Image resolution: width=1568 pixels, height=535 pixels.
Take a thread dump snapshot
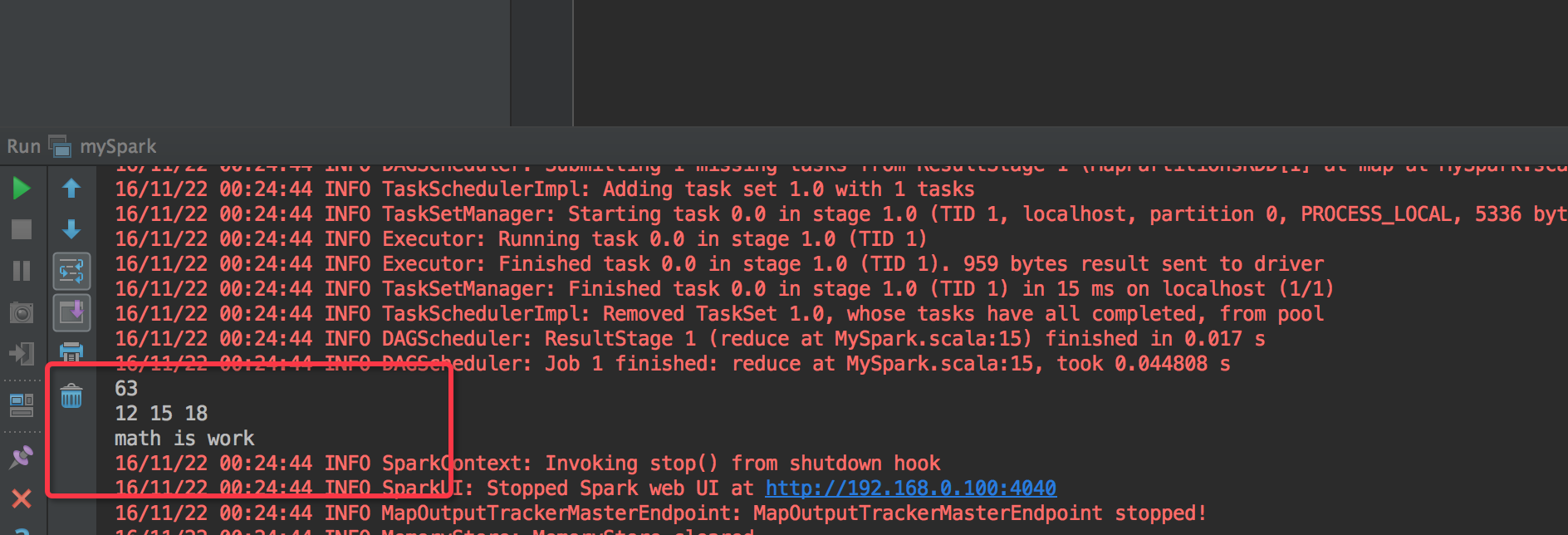point(22,312)
